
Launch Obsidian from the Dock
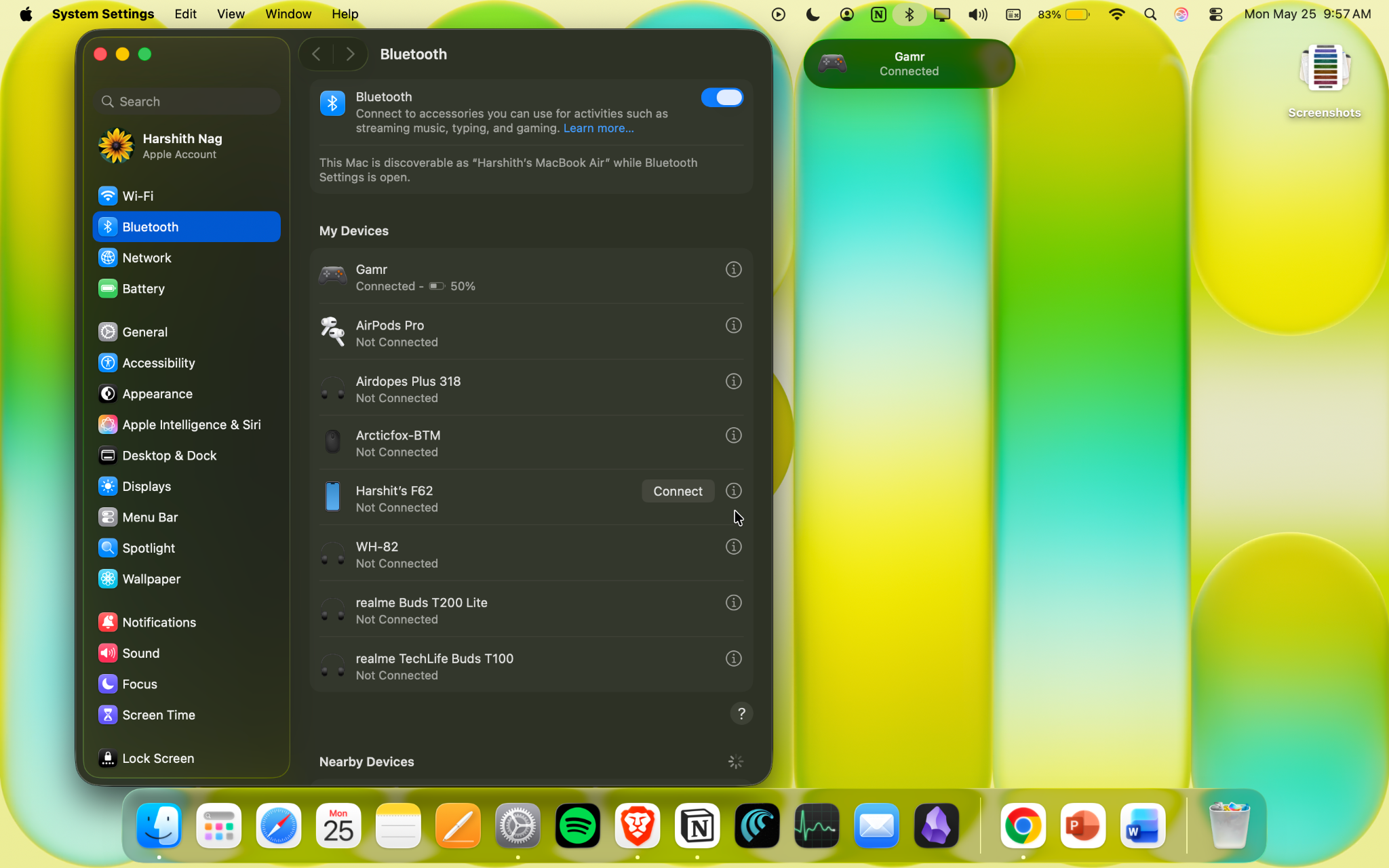click(937, 826)
